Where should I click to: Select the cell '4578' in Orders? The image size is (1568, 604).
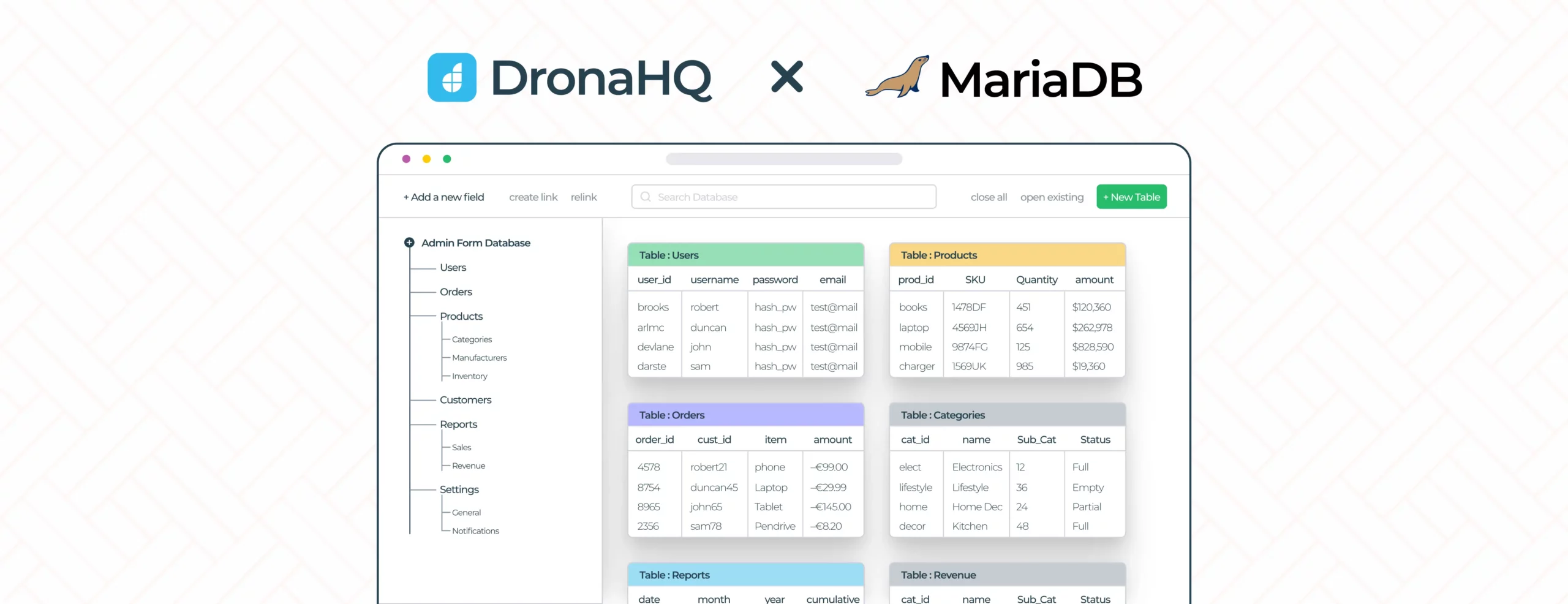[649, 467]
